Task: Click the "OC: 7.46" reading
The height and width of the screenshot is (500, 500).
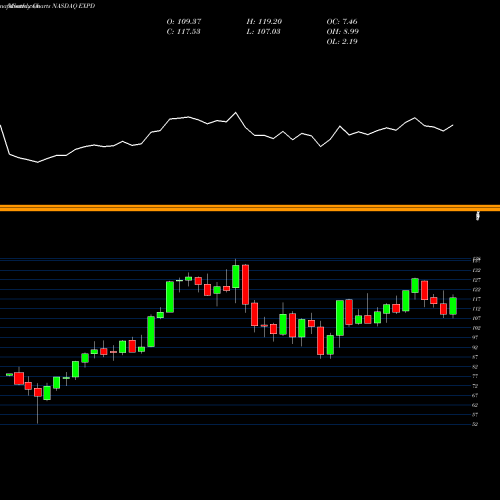Action: pos(342,22)
